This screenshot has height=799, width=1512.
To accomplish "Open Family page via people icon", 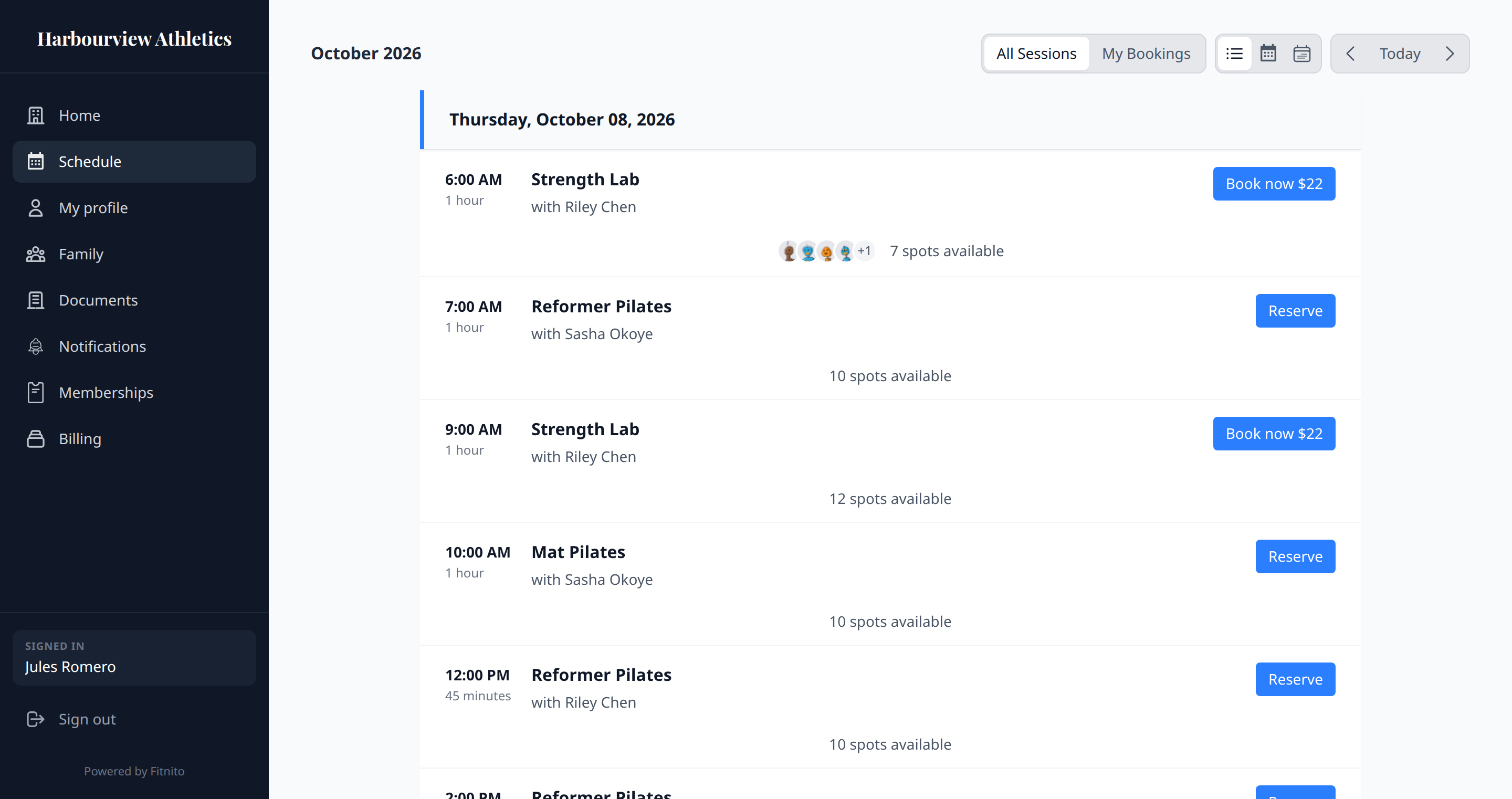I will coord(36,254).
